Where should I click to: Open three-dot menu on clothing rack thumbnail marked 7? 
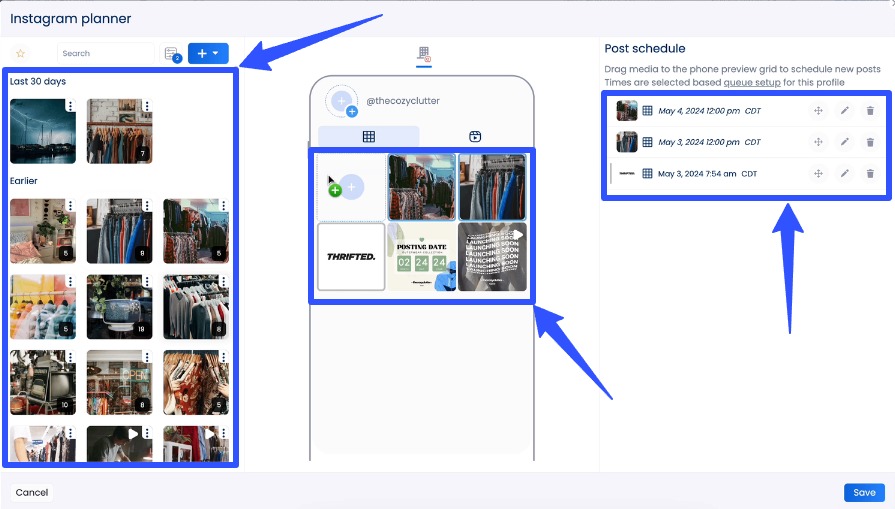tap(147, 106)
